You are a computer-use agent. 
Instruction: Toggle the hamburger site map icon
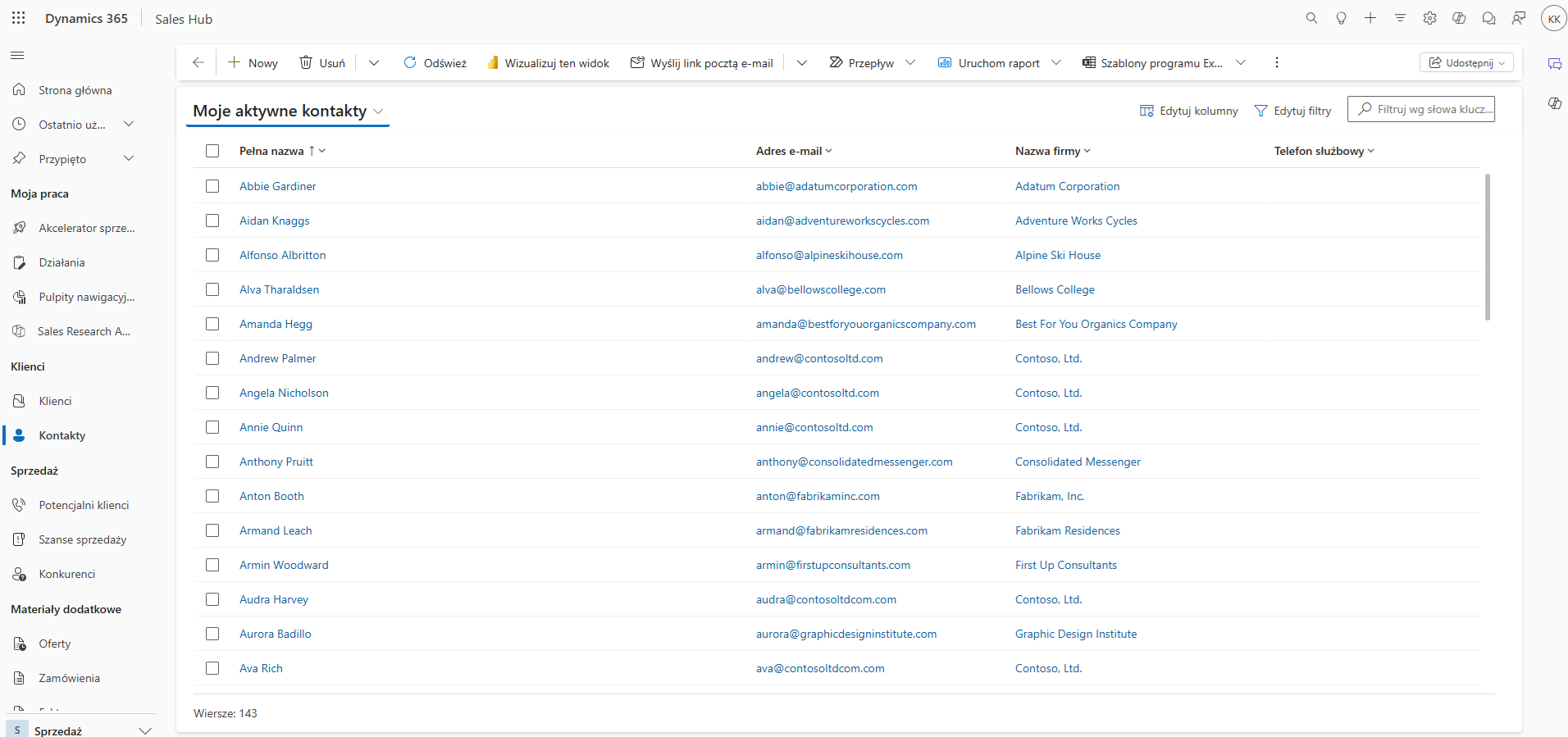(x=17, y=56)
